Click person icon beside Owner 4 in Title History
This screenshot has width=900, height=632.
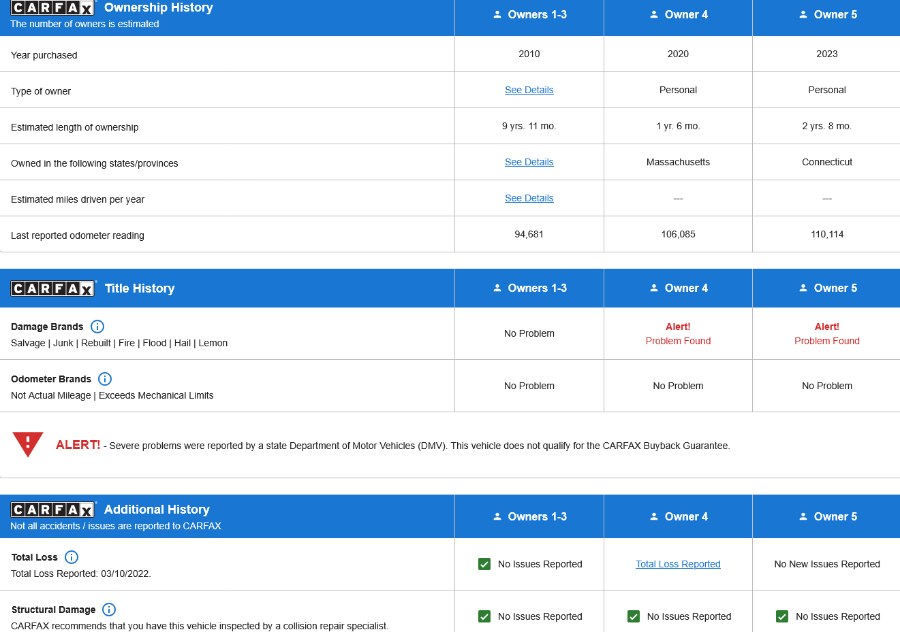[654, 288]
